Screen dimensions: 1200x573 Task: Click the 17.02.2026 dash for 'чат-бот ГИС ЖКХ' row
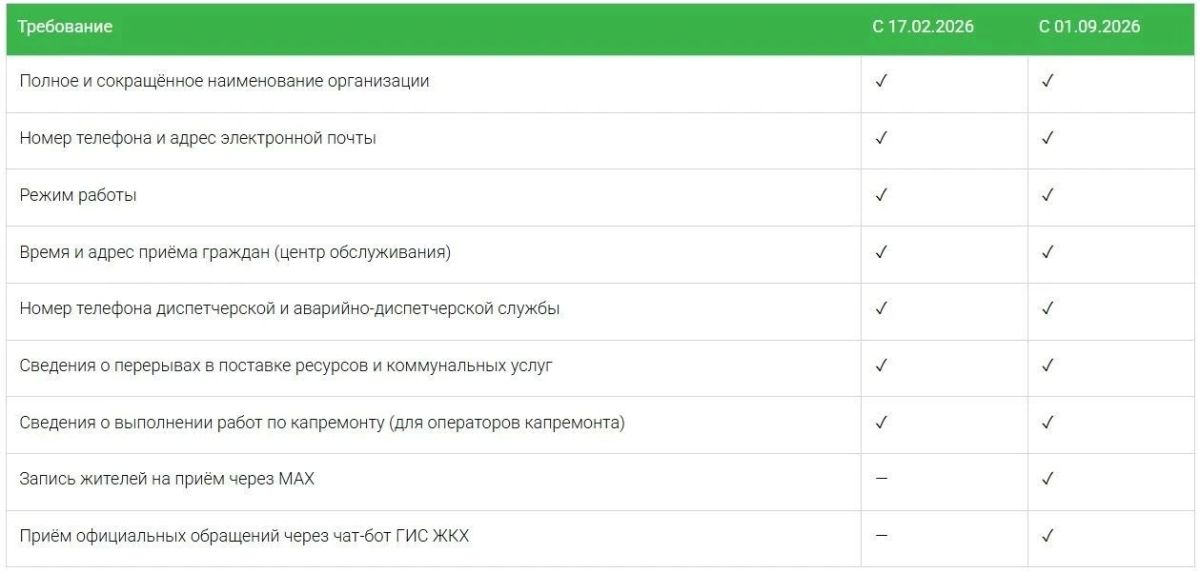[x=881, y=536]
